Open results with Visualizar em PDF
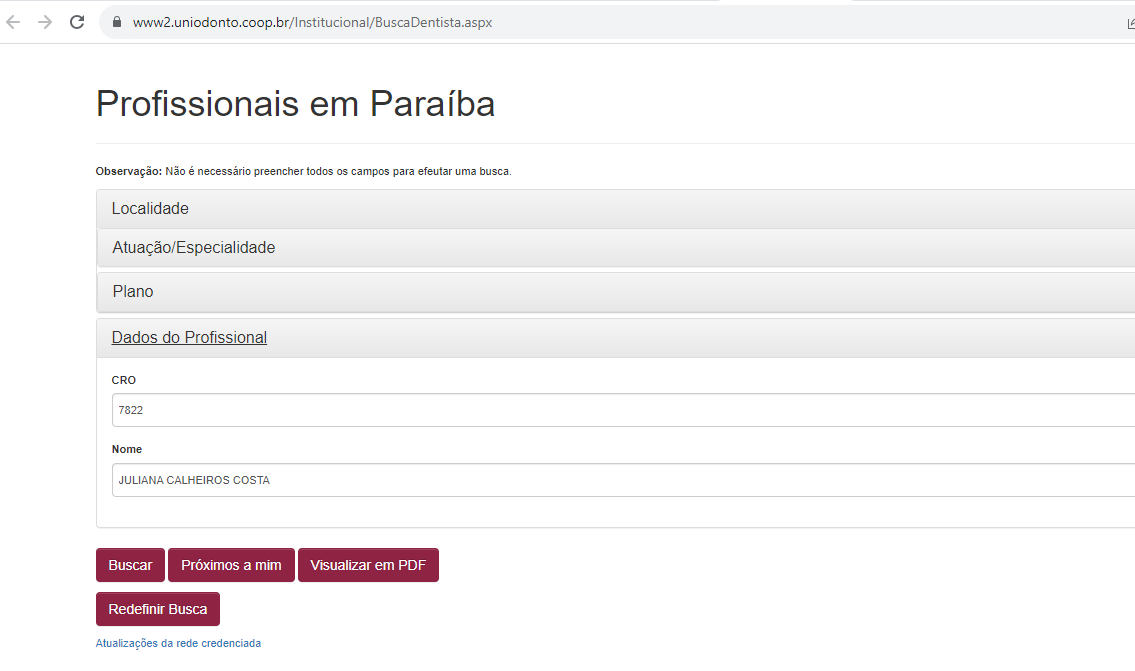The height and width of the screenshot is (671, 1135). (368, 565)
